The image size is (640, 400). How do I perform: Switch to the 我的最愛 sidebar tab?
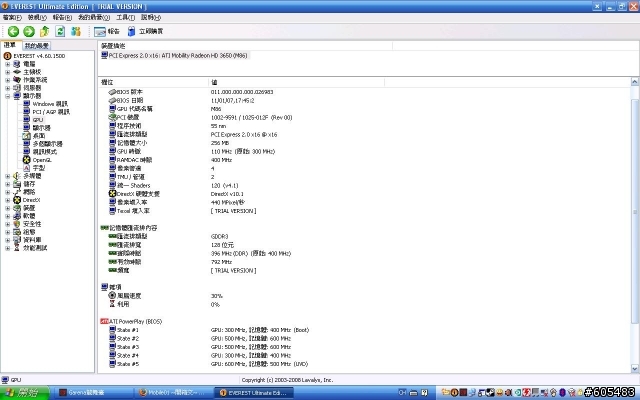click(x=36, y=46)
